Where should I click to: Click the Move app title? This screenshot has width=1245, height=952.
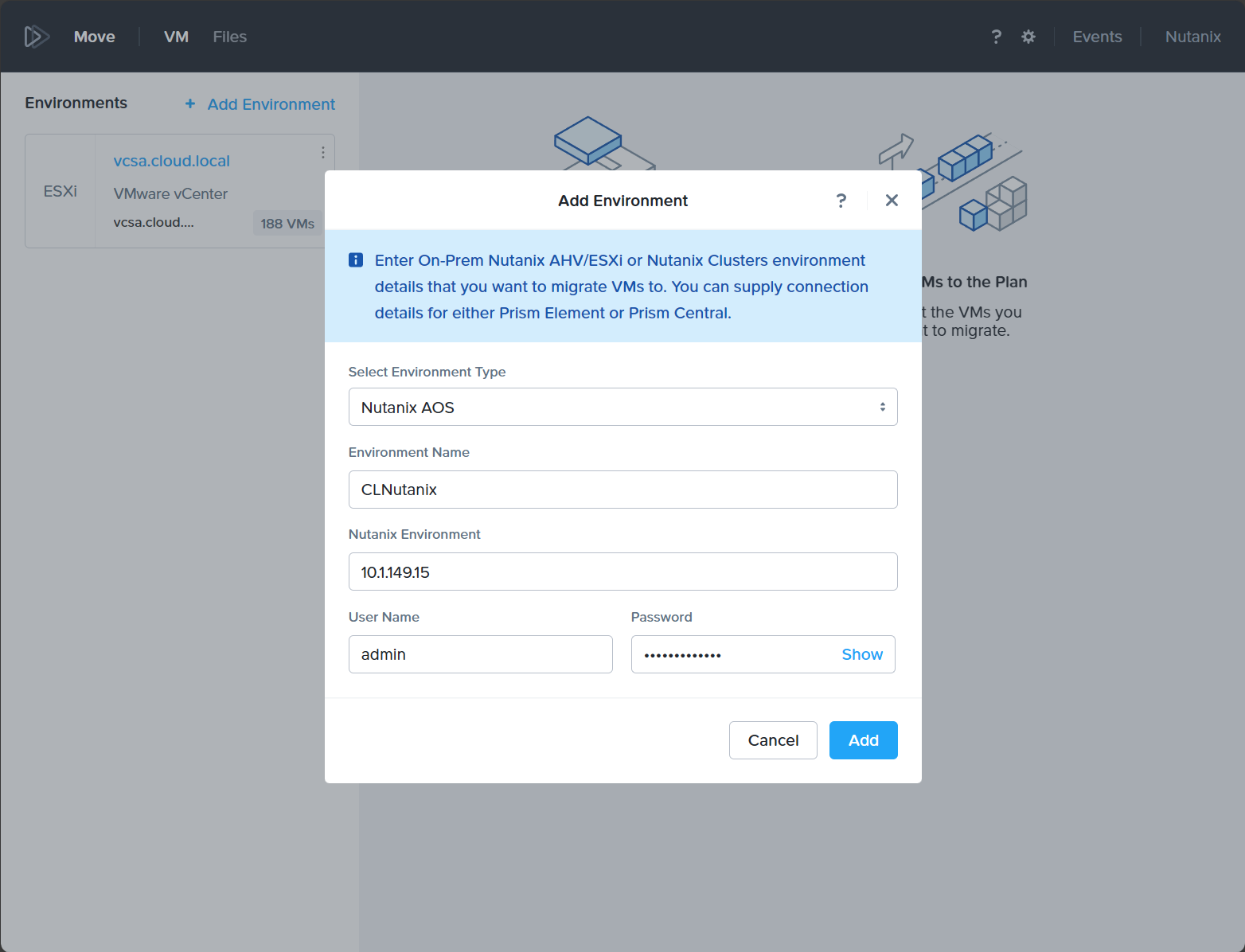point(95,37)
